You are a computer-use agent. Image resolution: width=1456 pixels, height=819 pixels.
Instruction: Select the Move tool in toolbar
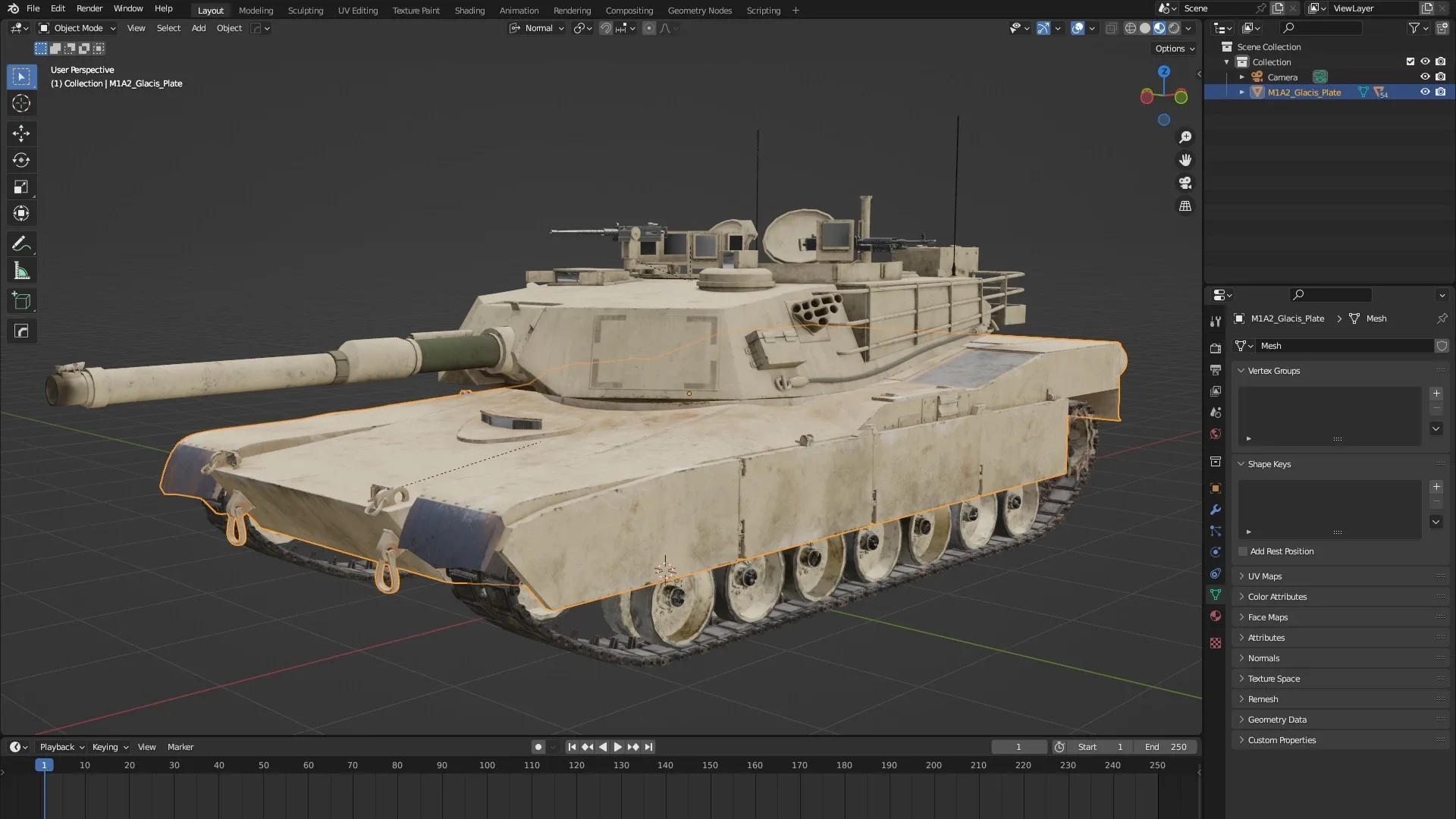[21, 133]
